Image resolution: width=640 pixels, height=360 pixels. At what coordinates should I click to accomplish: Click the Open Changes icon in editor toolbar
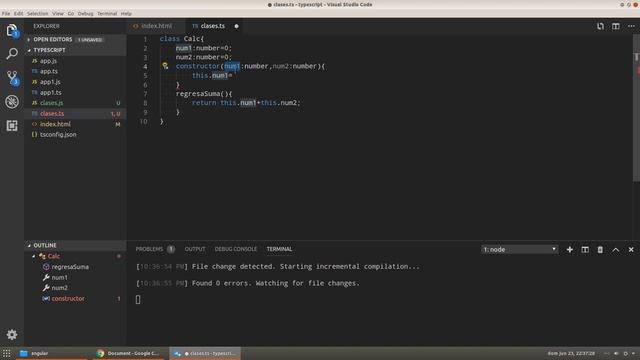coord(600,26)
